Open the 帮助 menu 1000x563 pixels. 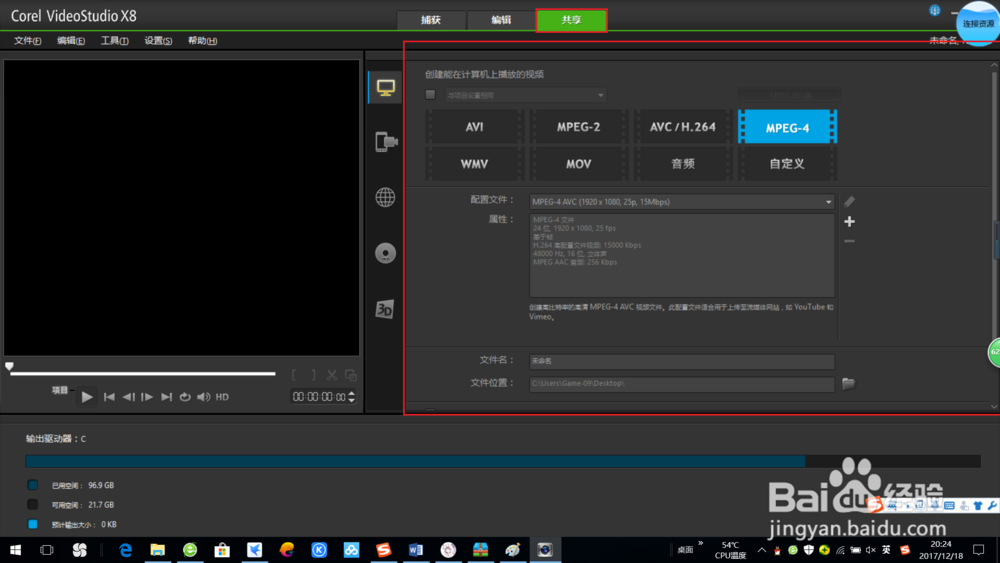(x=202, y=41)
